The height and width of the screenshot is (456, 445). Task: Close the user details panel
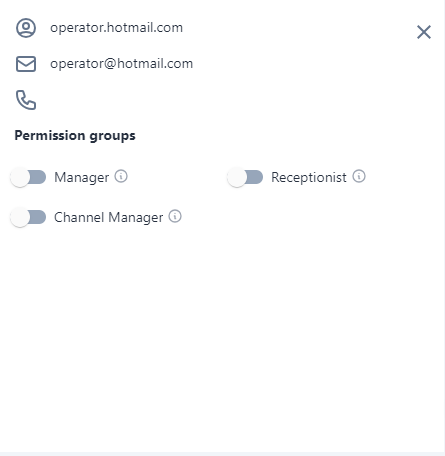[424, 32]
